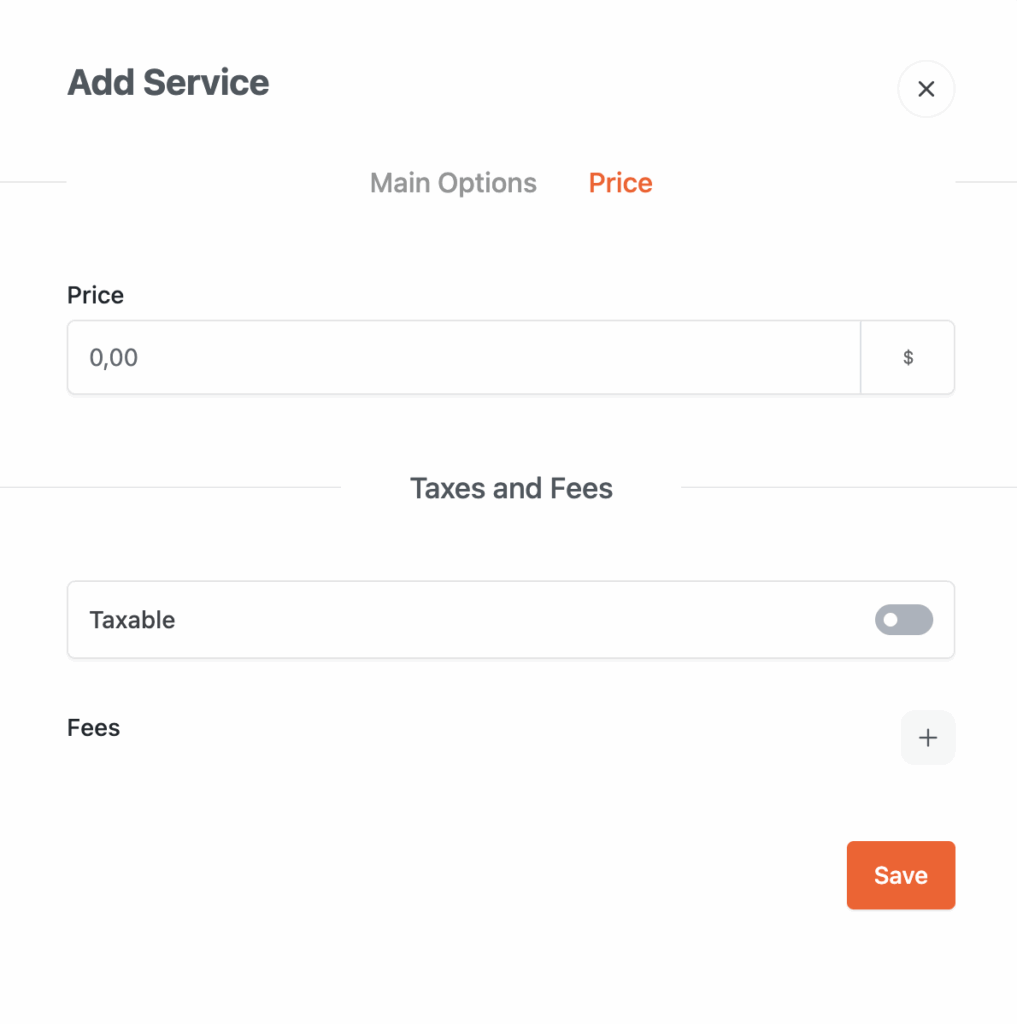Viewport: 1017px width, 1024px height.
Task: Select the Price tab
Action: click(620, 183)
